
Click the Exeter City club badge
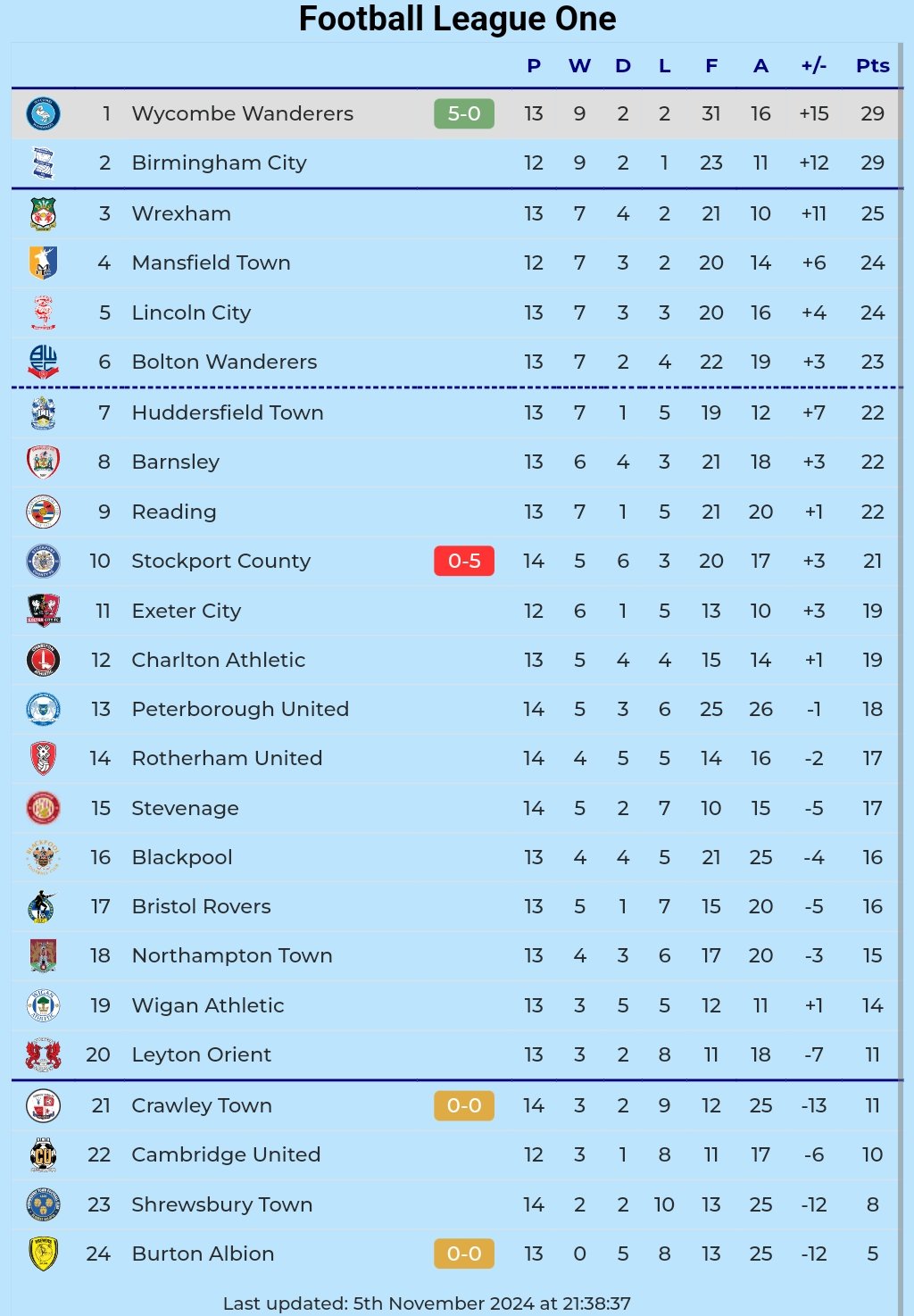43,611
